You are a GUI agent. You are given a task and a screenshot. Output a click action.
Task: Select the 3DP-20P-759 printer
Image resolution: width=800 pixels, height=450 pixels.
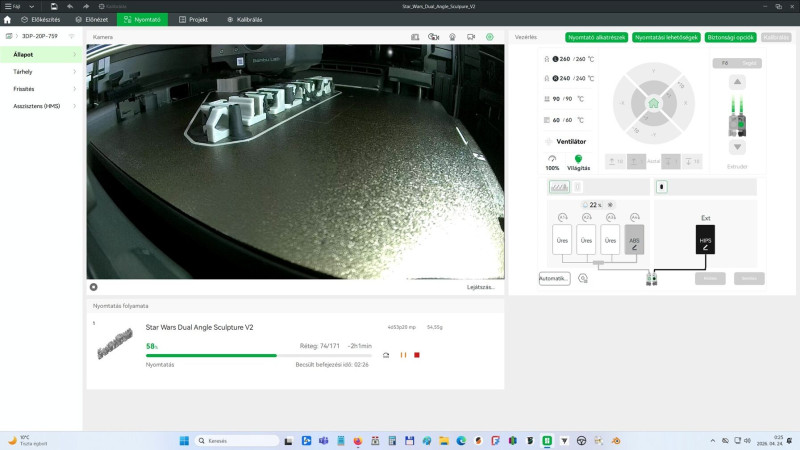coord(40,36)
